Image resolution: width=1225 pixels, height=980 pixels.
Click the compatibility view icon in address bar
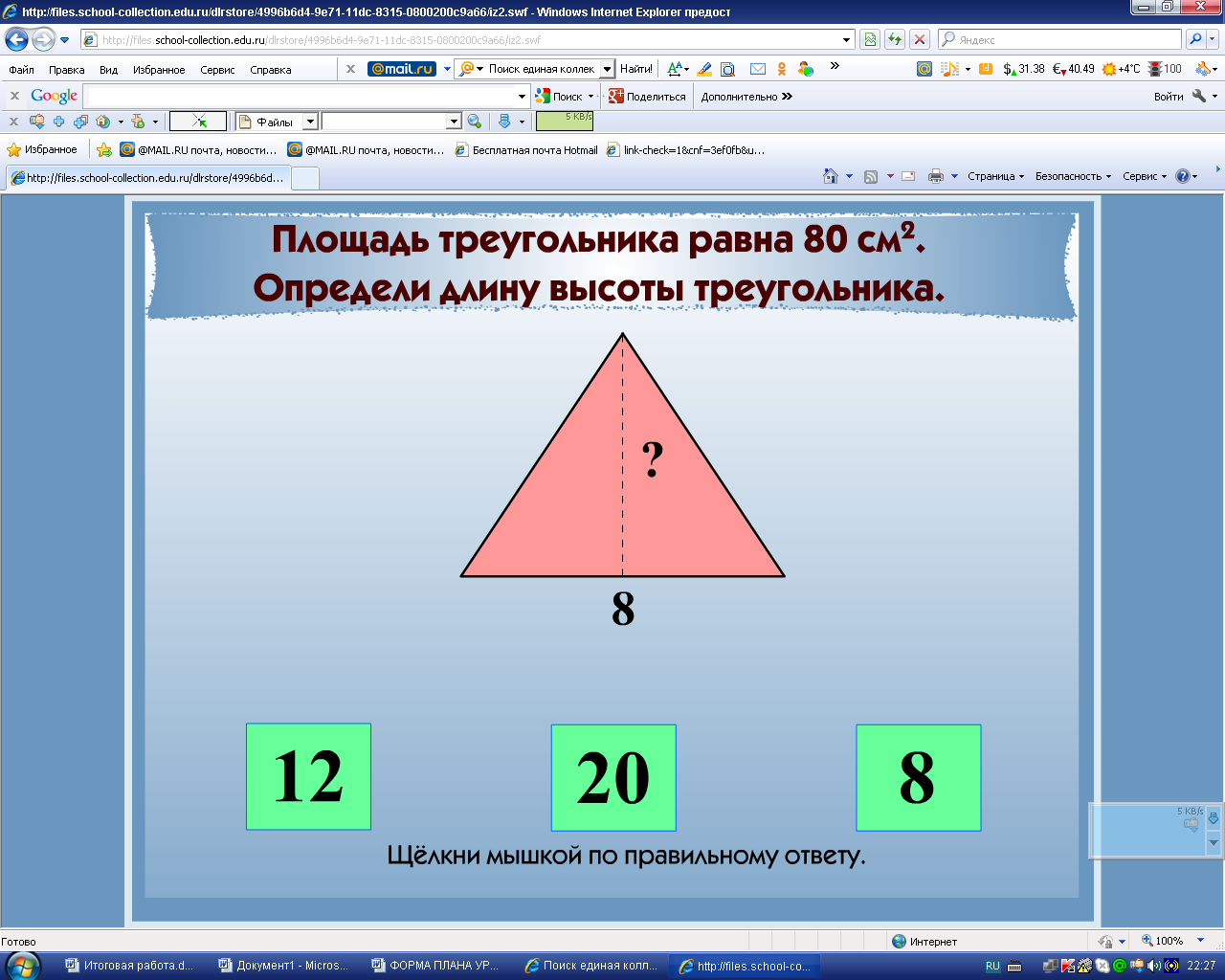[870, 39]
